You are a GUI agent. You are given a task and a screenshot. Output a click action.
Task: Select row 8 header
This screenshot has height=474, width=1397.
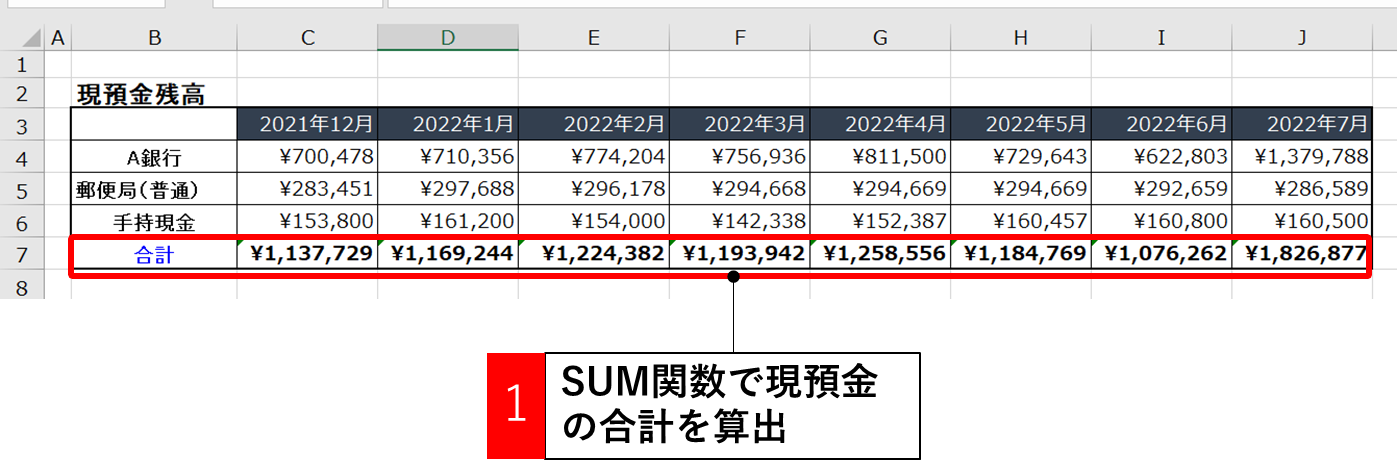(22, 287)
